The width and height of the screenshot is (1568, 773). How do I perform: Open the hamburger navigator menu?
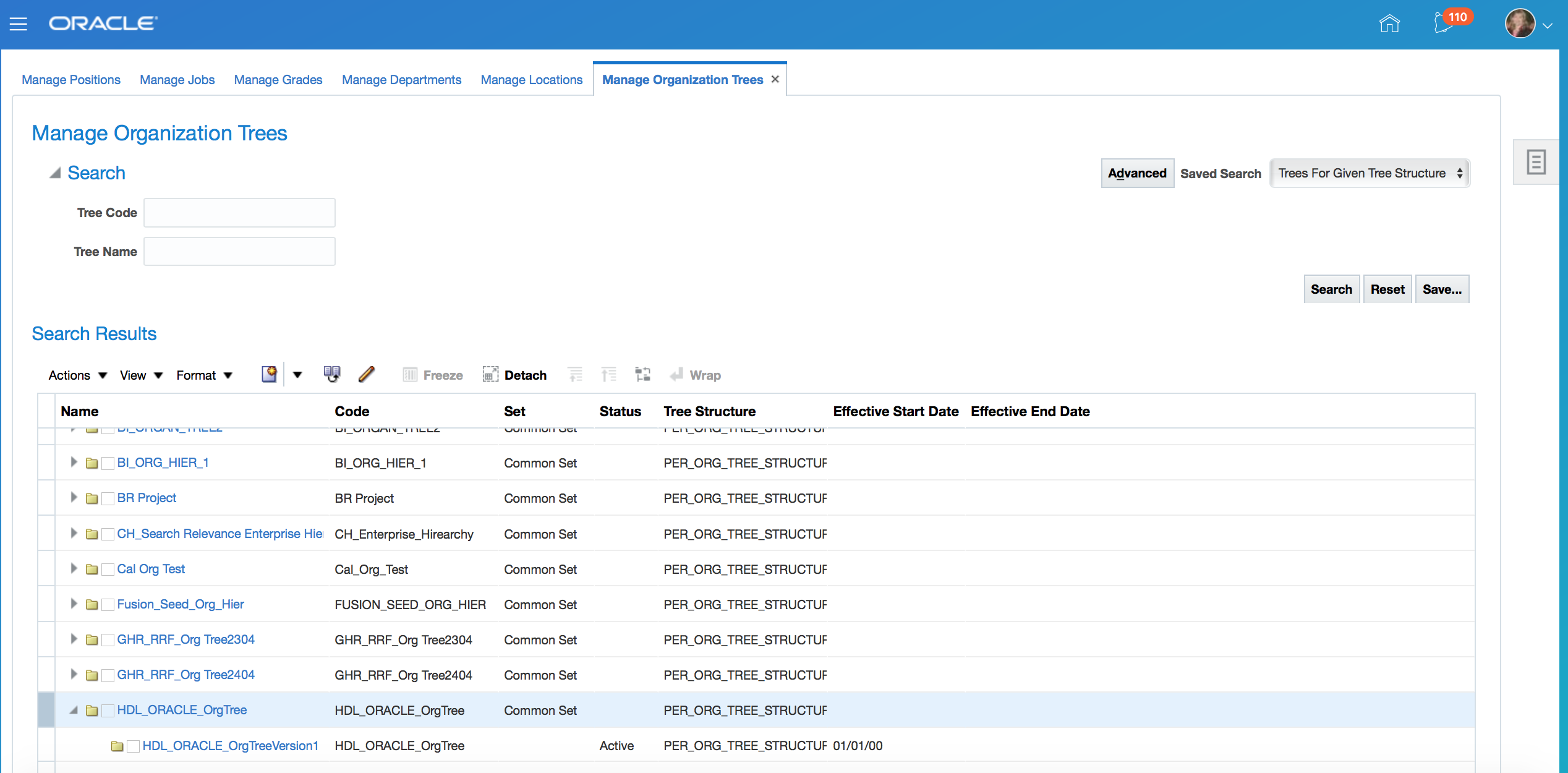pyautogui.click(x=19, y=24)
